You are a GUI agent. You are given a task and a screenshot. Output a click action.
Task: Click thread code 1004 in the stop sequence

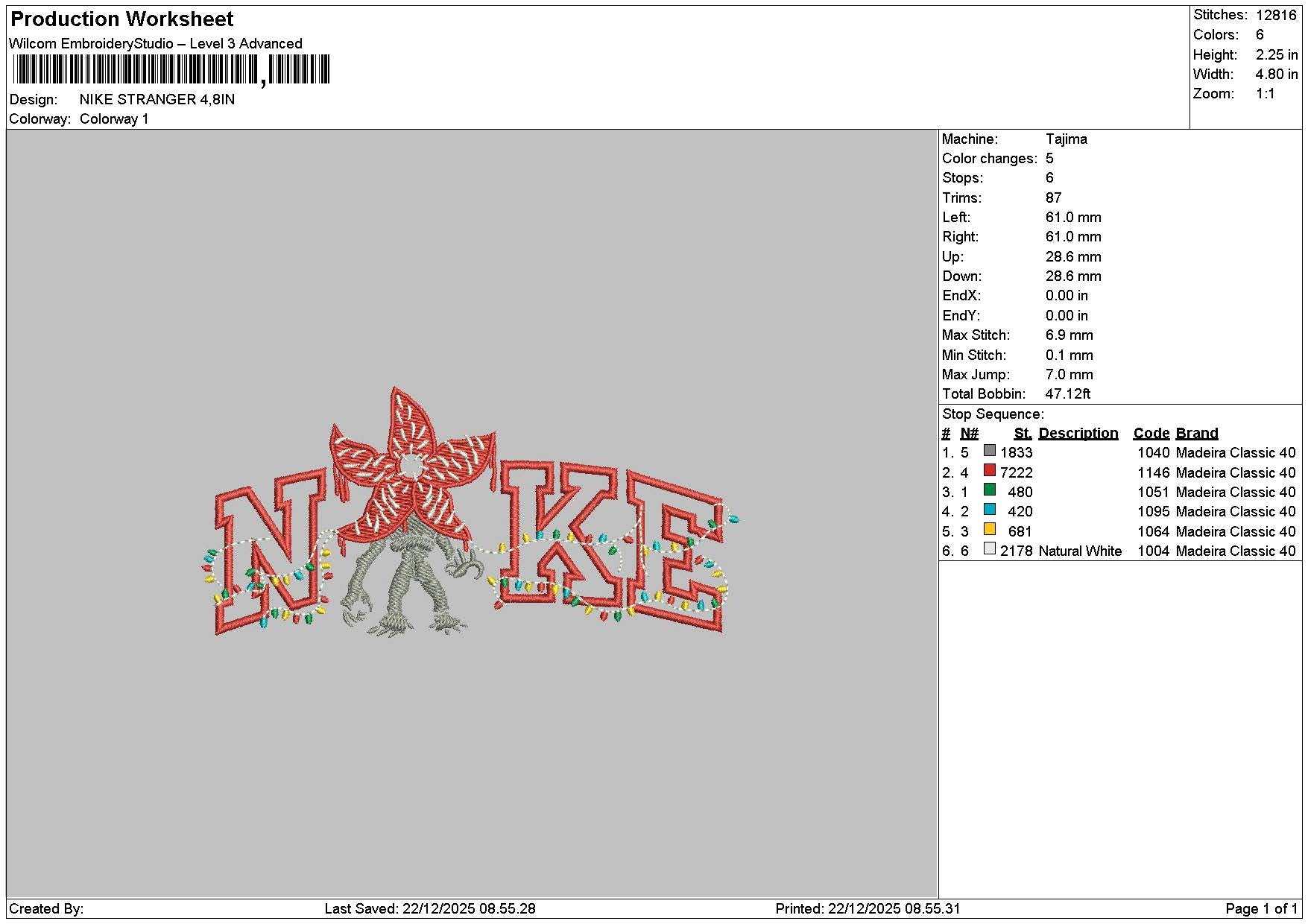1154,551
